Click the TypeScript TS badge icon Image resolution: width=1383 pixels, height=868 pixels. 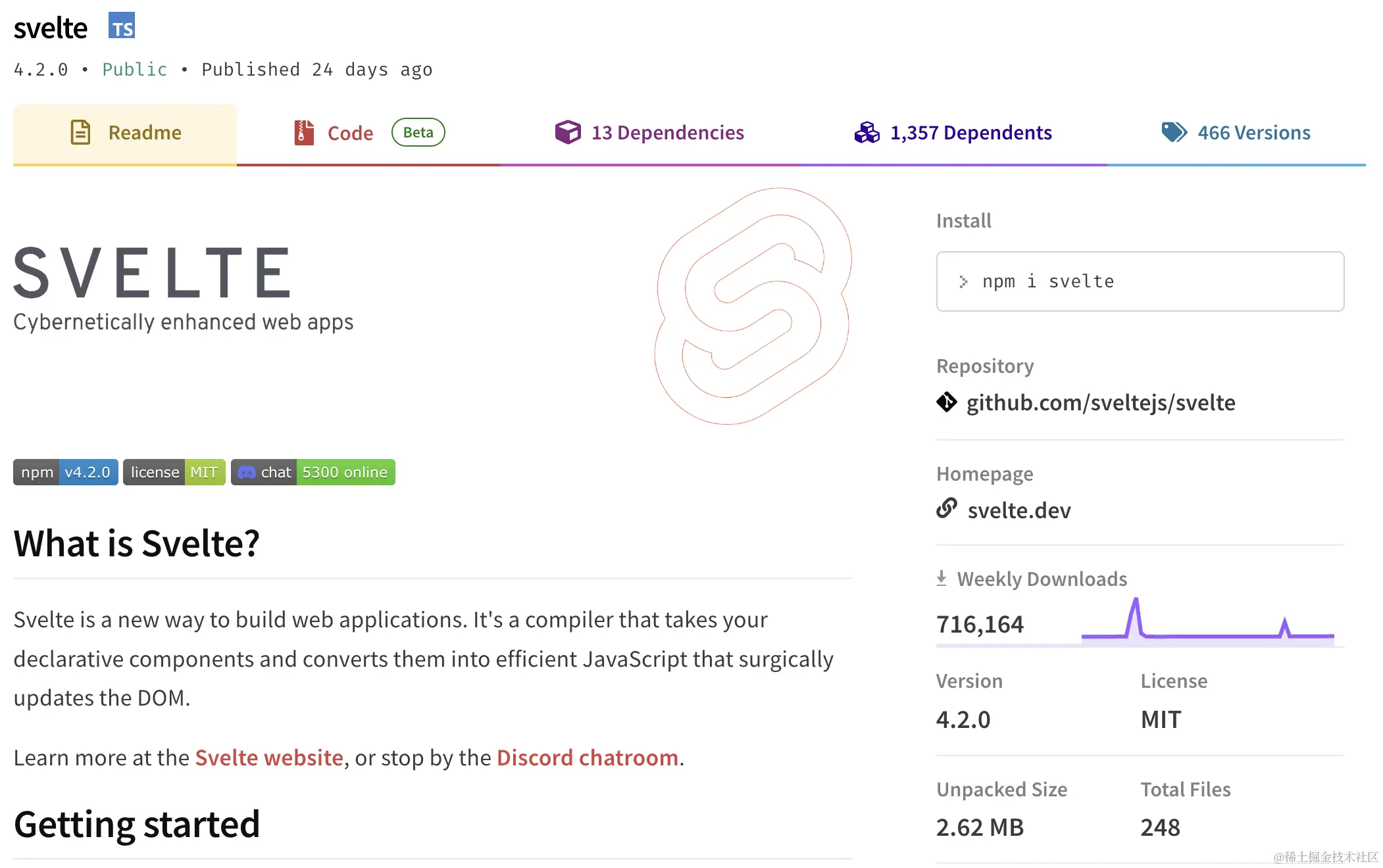click(x=122, y=26)
